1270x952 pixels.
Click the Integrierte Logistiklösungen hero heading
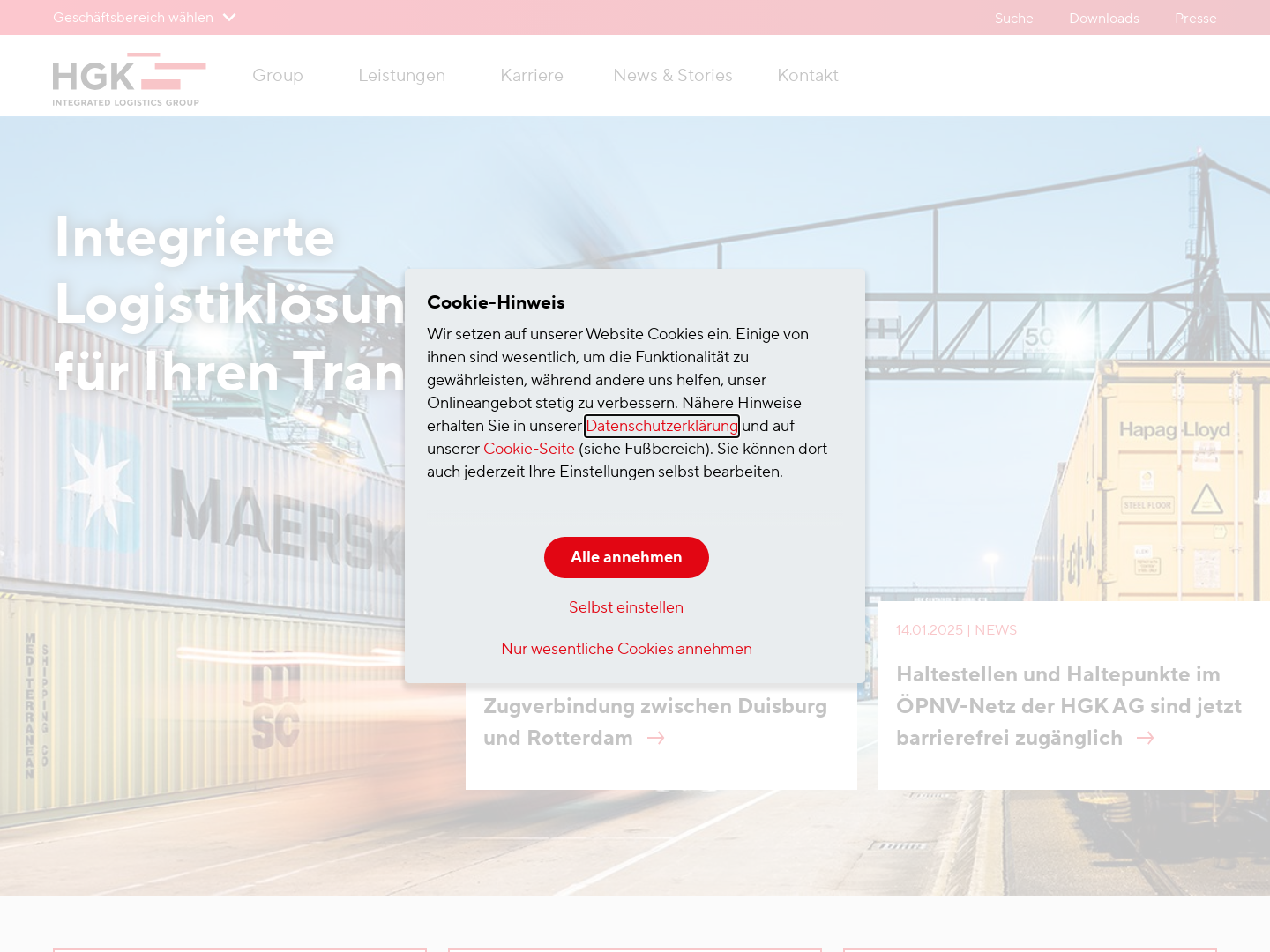point(229,304)
